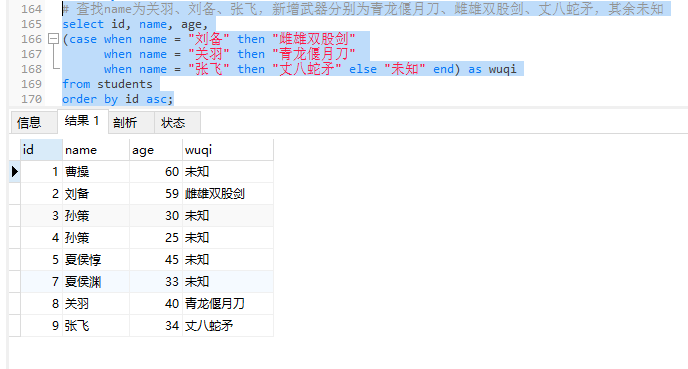Click the id column header
The height and width of the screenshot is (369, 688).
tap(41, 150)
